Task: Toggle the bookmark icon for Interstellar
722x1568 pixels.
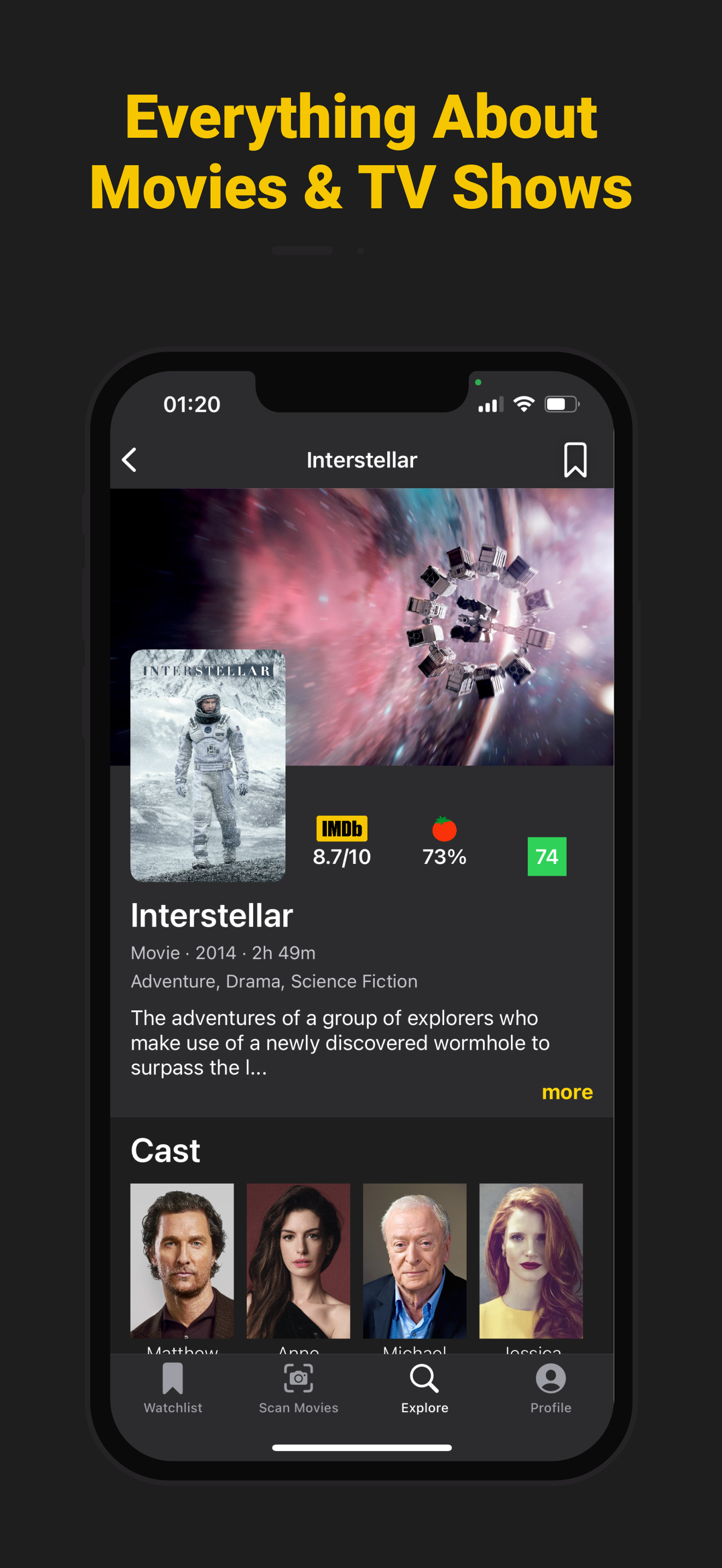Action: click(x=575, y=460)
